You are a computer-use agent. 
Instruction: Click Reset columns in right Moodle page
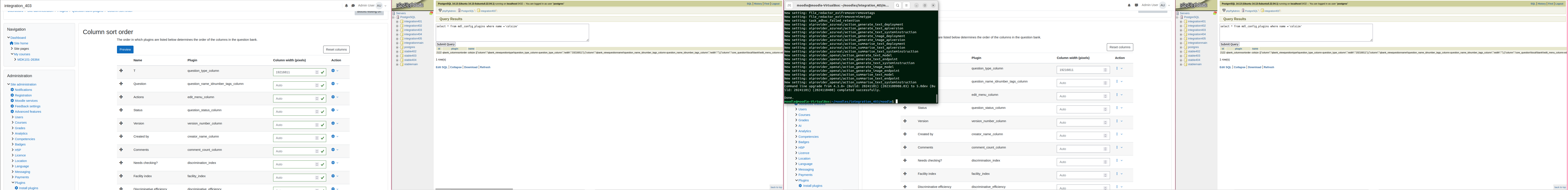point(1120,47)
